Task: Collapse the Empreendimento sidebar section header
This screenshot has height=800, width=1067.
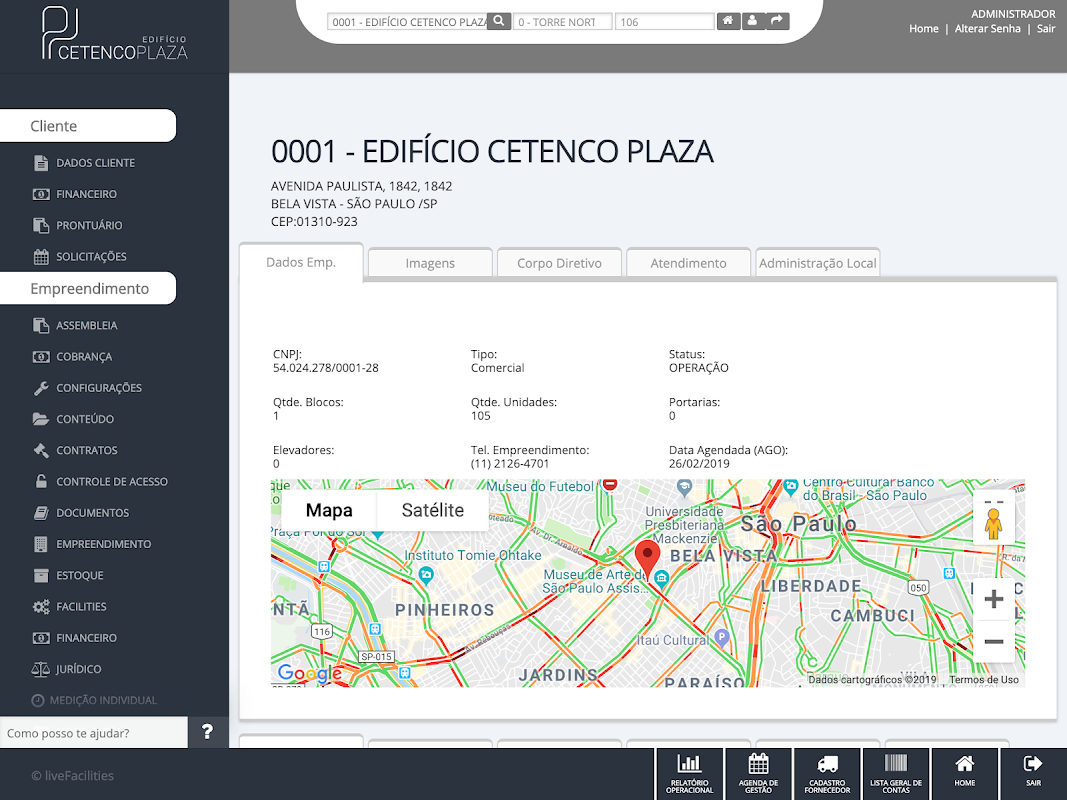Action: click(88, 288)
